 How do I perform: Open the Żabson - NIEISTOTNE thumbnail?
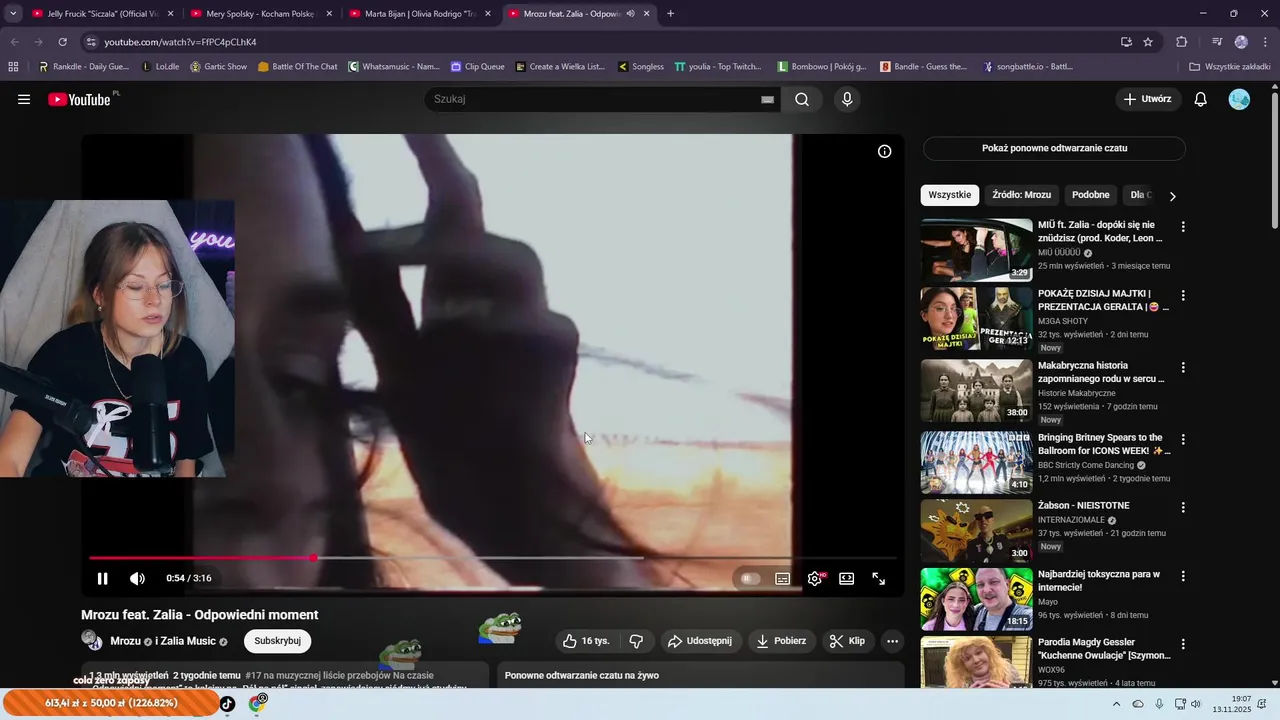(x=976, y=531)
